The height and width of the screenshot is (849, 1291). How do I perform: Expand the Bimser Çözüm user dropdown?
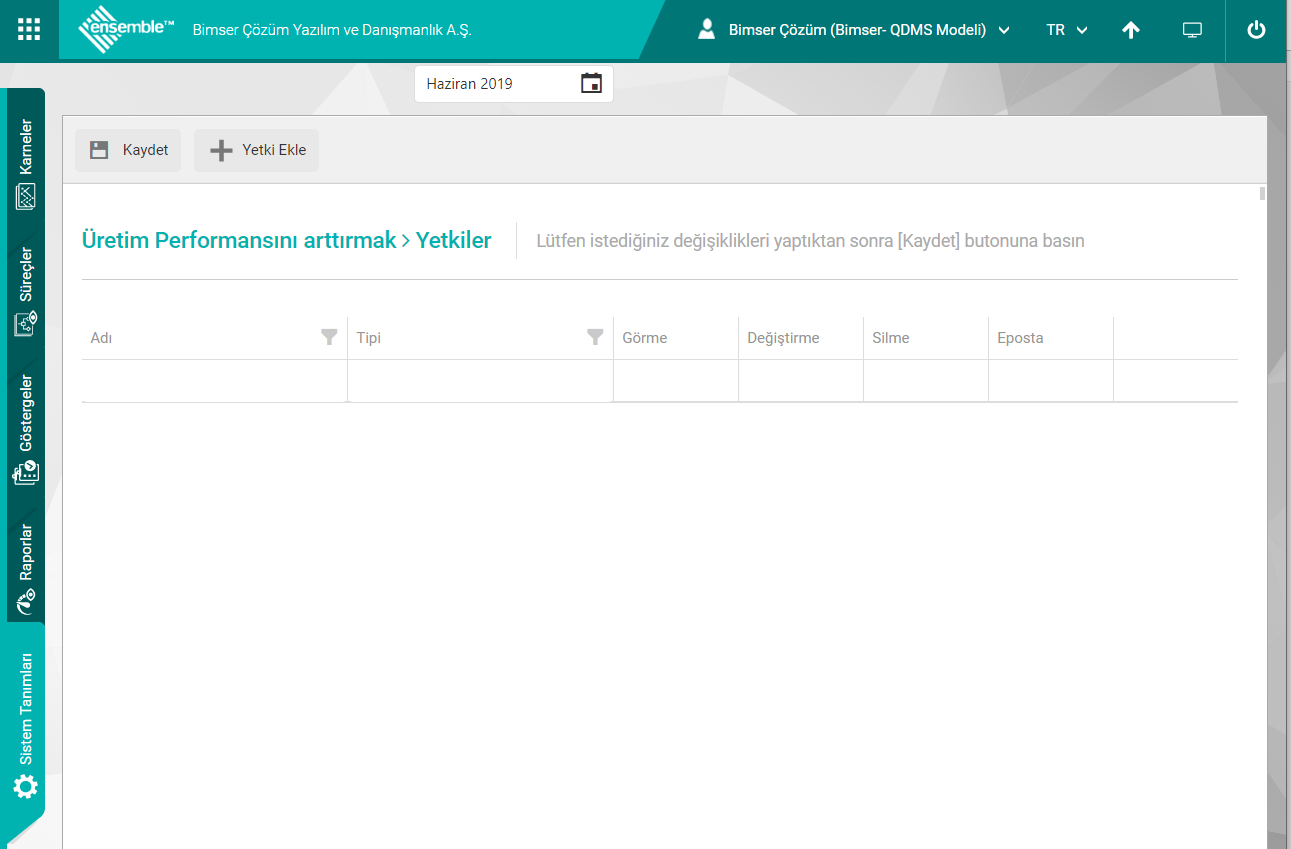[x=855, y=30]
